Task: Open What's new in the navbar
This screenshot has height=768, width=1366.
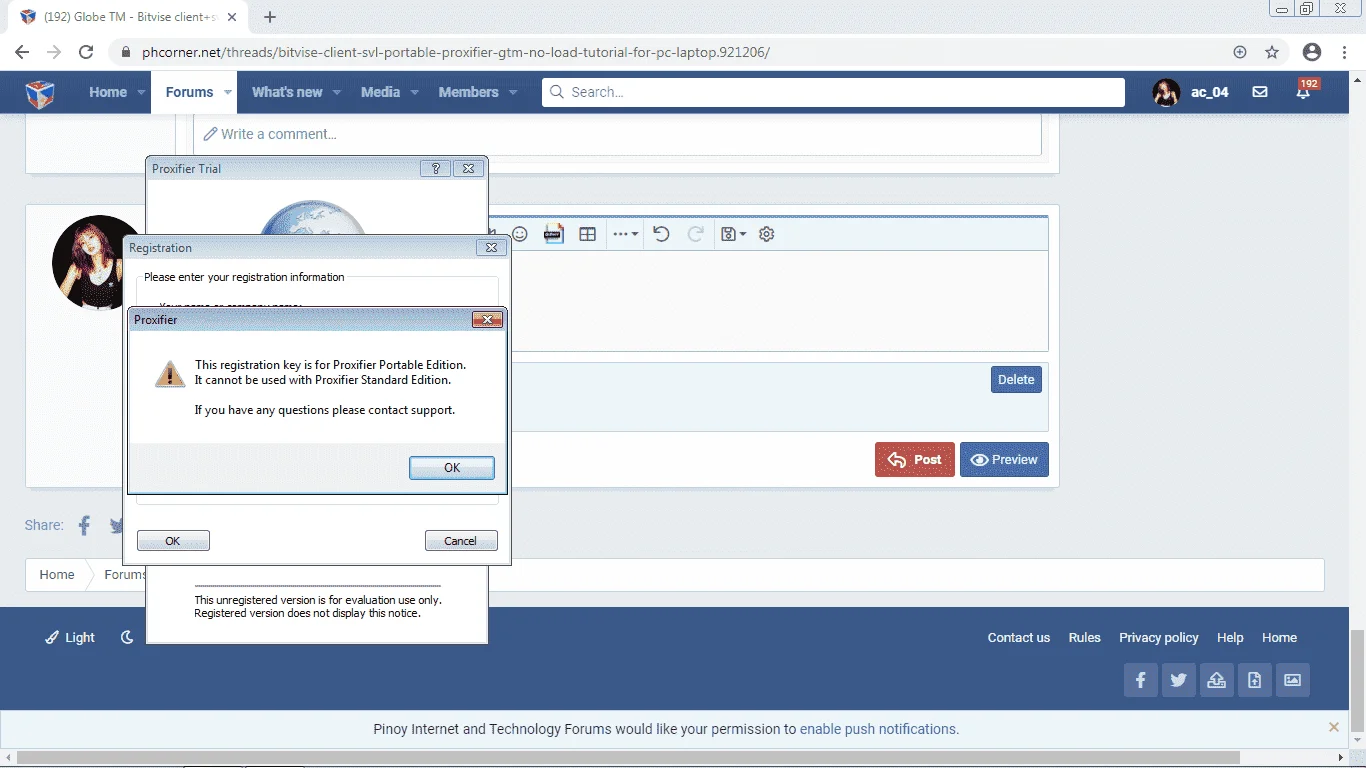Action: click(287, 92)
